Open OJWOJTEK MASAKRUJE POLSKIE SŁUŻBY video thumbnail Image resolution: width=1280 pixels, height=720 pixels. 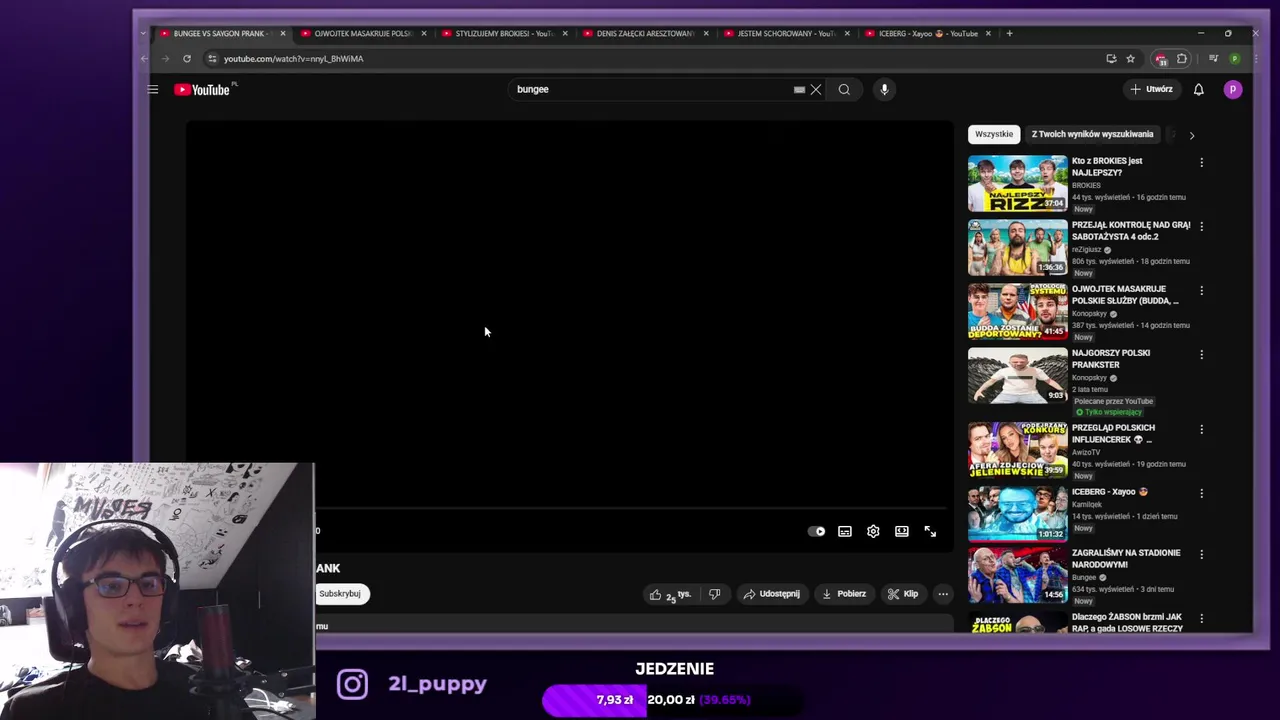pos(1017,311)
